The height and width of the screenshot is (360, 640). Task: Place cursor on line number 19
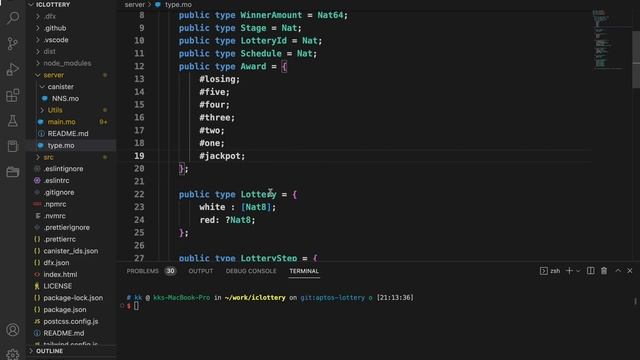coord(139,156)
